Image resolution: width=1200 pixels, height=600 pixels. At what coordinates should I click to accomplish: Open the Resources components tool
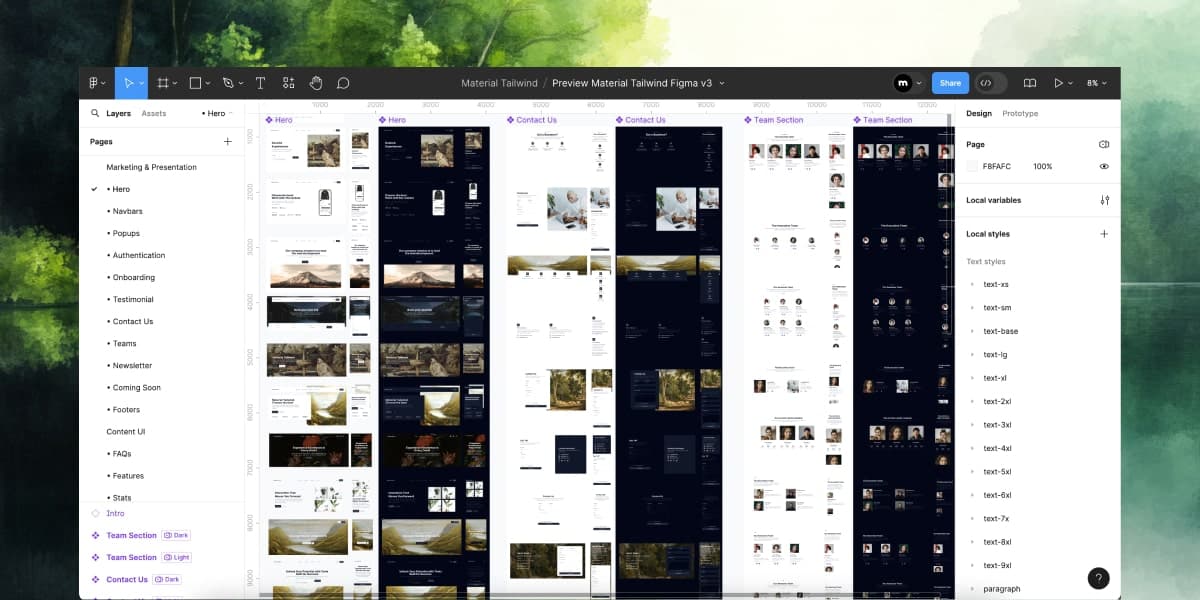click(x=289, y=83)
